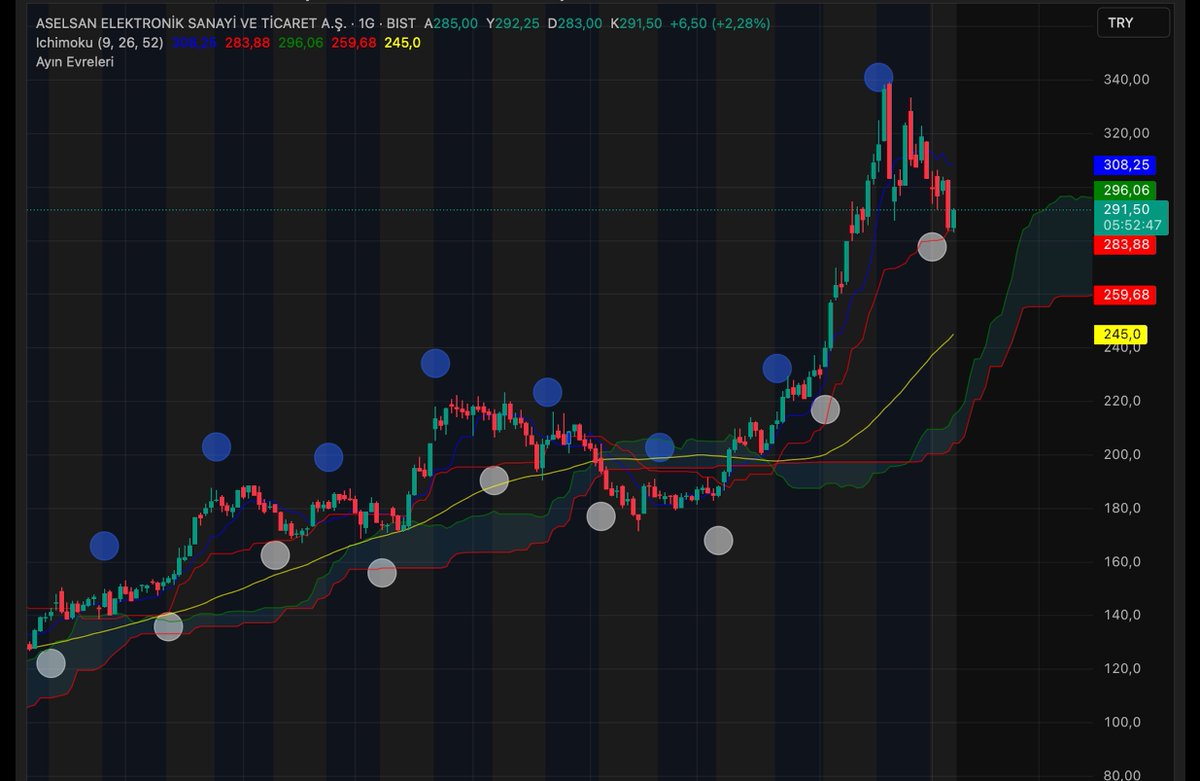Select the full moon marker beside the latest candles
This screenshot has width=1200, height=781.
932,247
